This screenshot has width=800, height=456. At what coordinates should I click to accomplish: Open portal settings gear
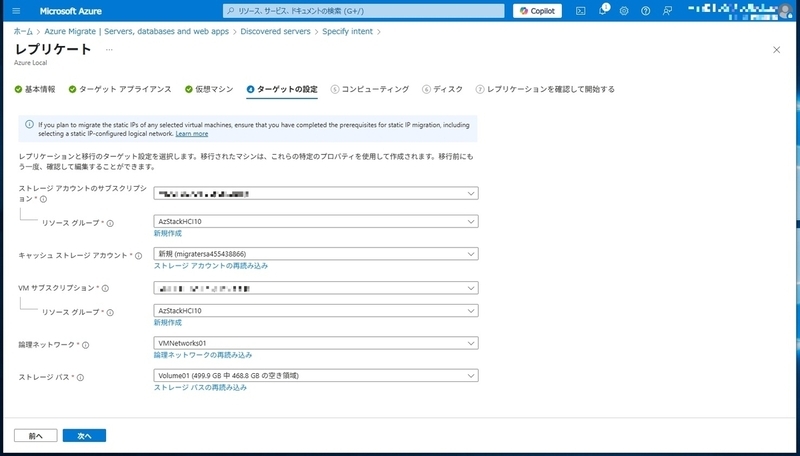[624, 11]
